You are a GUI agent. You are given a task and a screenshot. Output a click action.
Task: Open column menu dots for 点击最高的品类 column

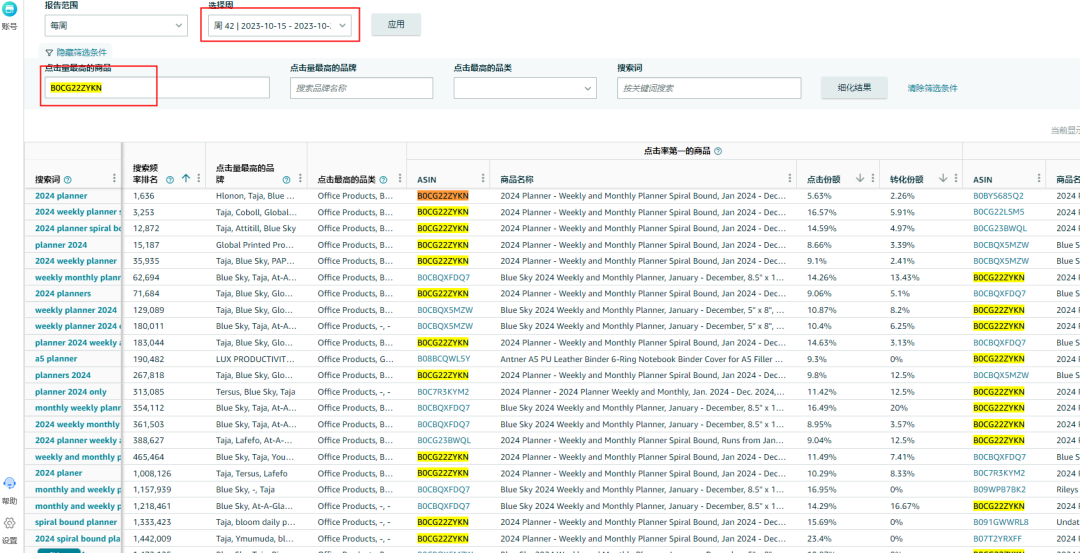point(400,178)
